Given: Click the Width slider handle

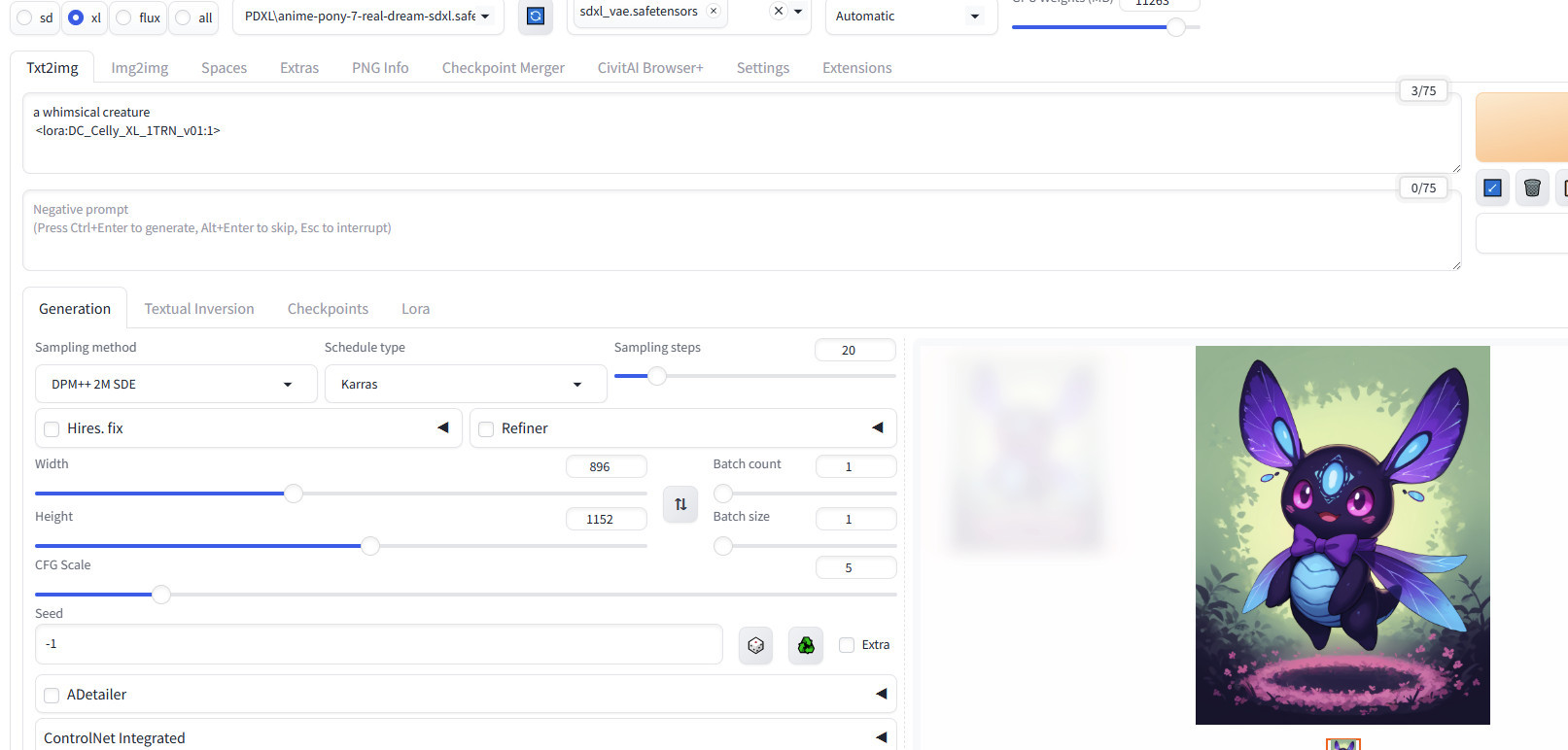Looking at the screenshot, I should pos(294,494).
